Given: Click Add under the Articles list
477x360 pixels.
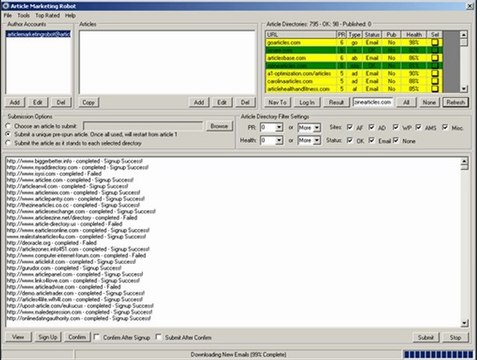Looking at the screenshot, I should (x=199, y=102).
